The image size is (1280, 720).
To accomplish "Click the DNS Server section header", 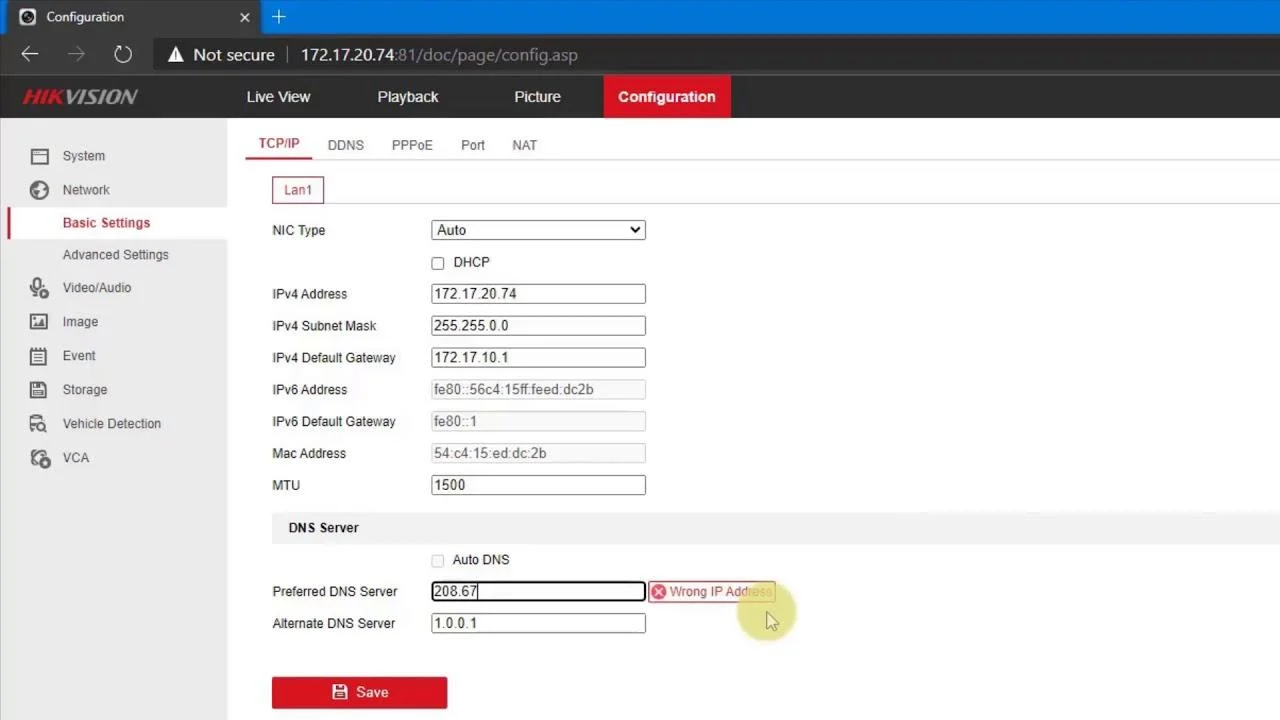I will pyautogui.click(x=323, y=528).
